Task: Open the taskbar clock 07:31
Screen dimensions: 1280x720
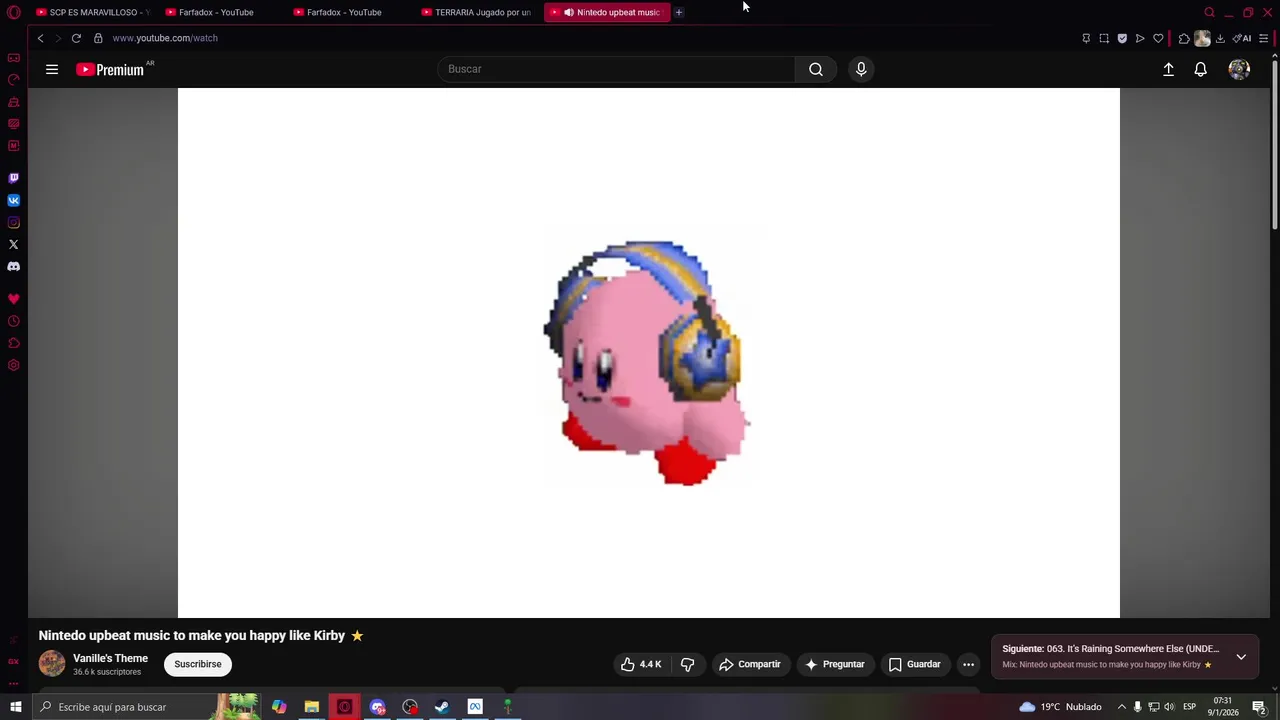Action: 1223,707
